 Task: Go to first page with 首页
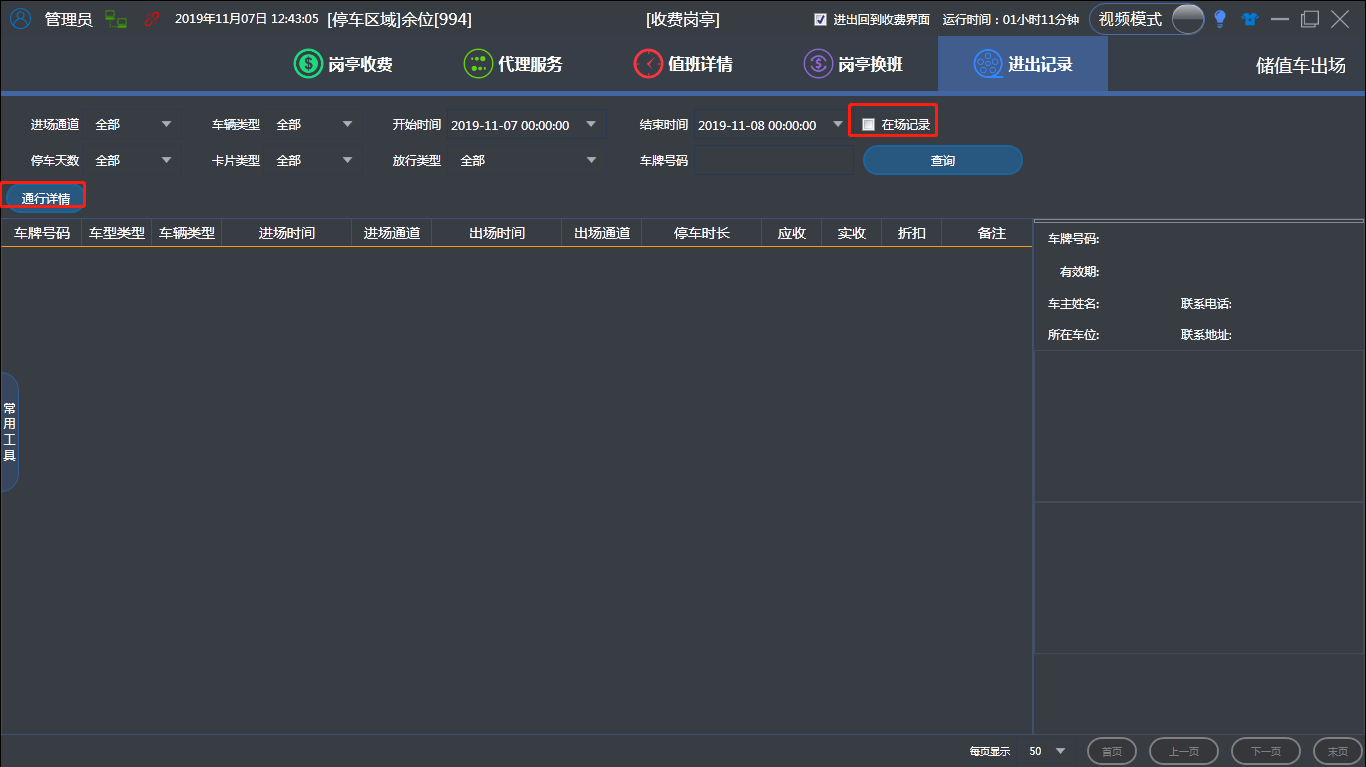[x=1112, y=751]
